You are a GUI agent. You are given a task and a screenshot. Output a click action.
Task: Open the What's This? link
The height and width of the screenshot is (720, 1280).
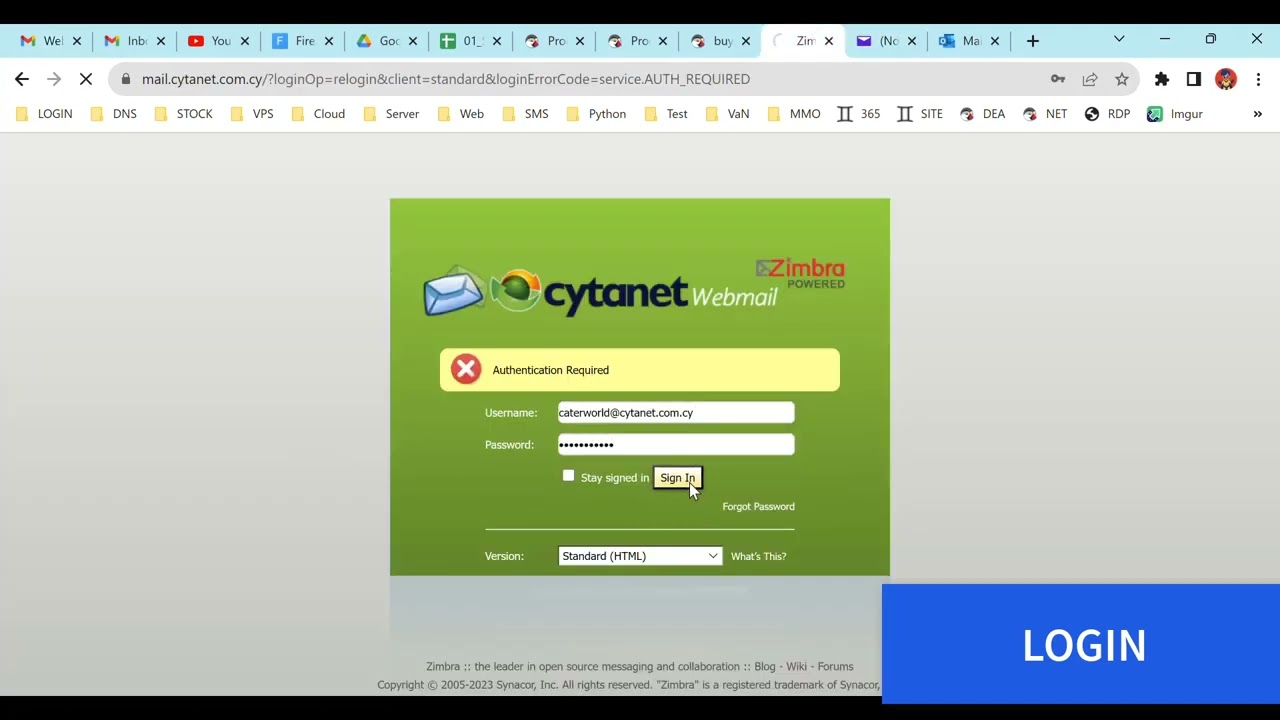coord(758,556)
